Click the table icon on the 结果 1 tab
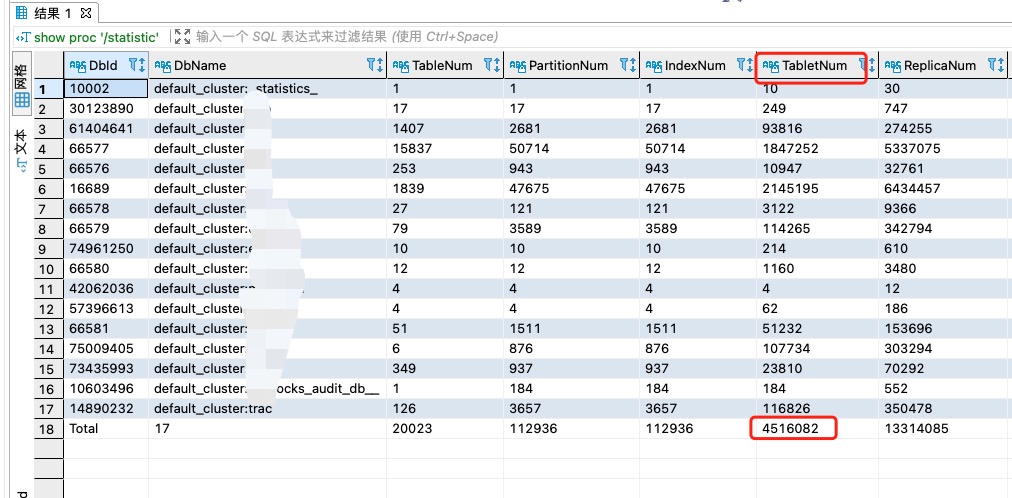This screenshot has width=1012, height=498. click(22, 13)
